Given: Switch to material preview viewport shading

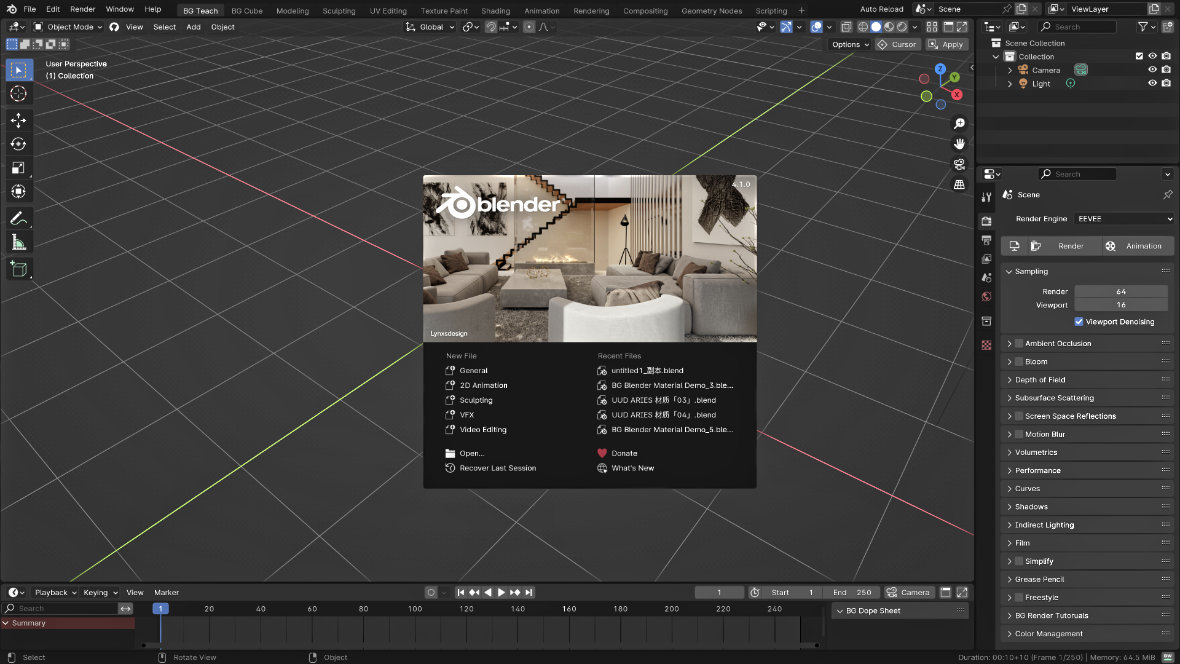Looking at the screenshot, I should tap(889, 27).
